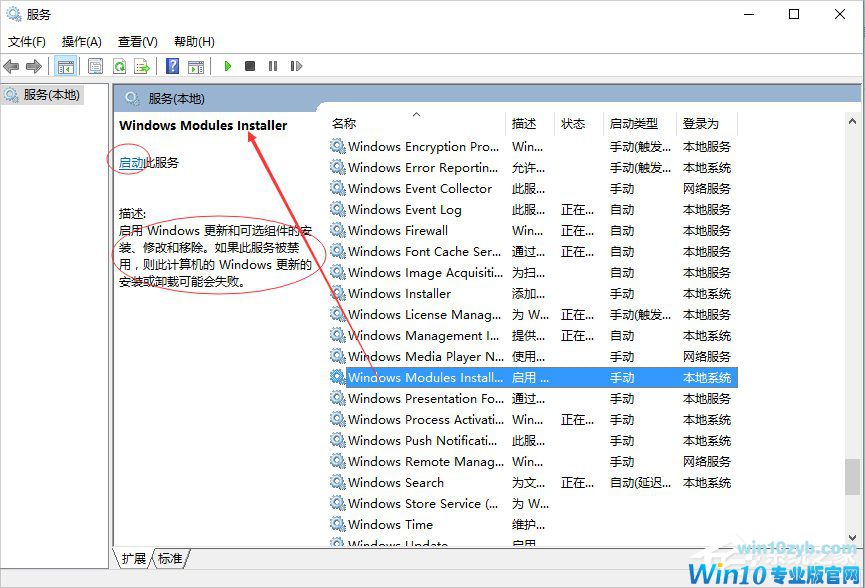Toggle the console tree panel icon

[x=65, y=66]
